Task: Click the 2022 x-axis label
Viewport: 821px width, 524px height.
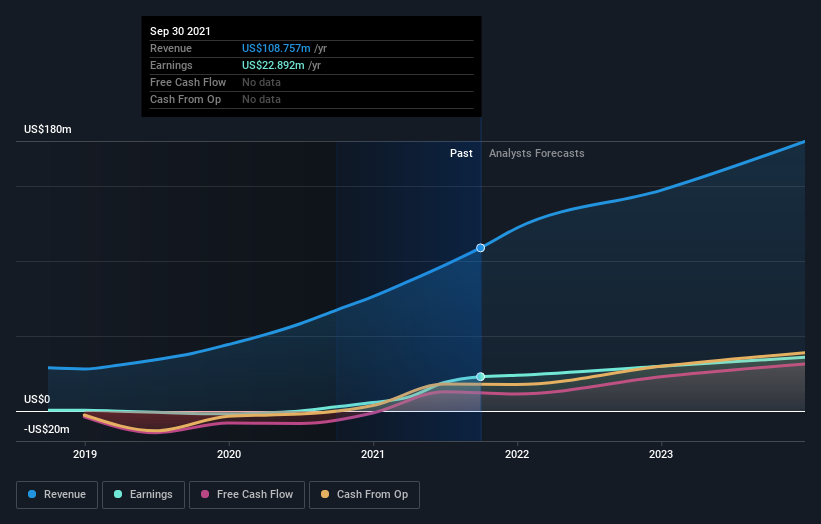Action: tap(517, 454)
